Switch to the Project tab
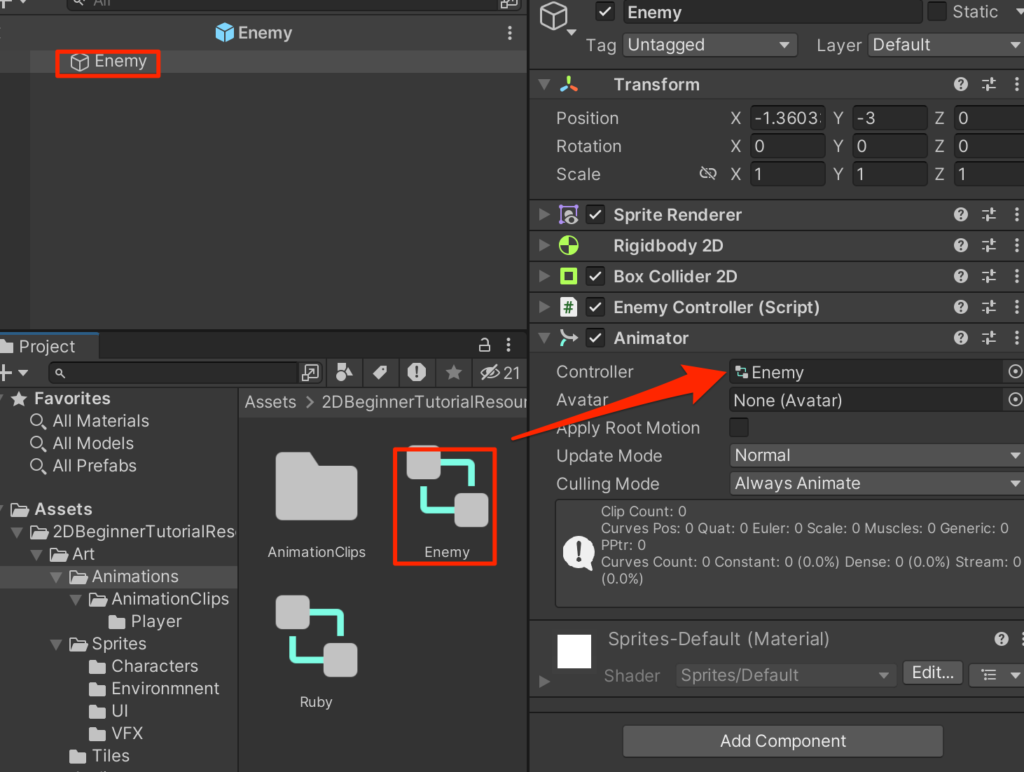 tap(48, 346)
